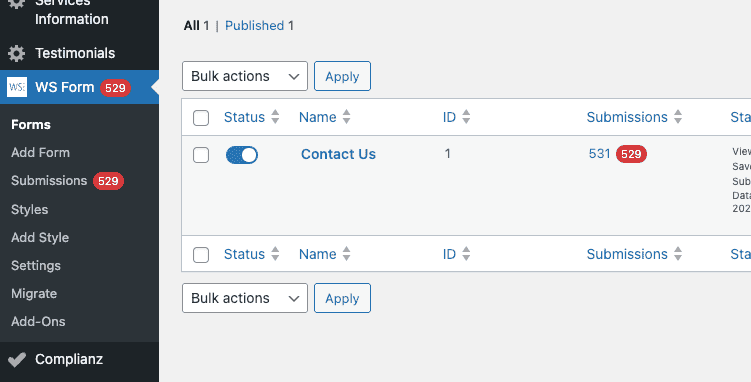Click sort arrows next to top Status header
The image size is (751, 382).
pos(275,117)
